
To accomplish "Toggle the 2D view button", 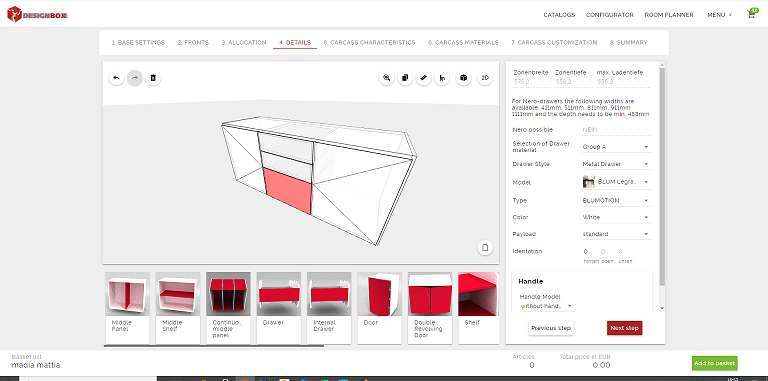I will click(485, 78).
